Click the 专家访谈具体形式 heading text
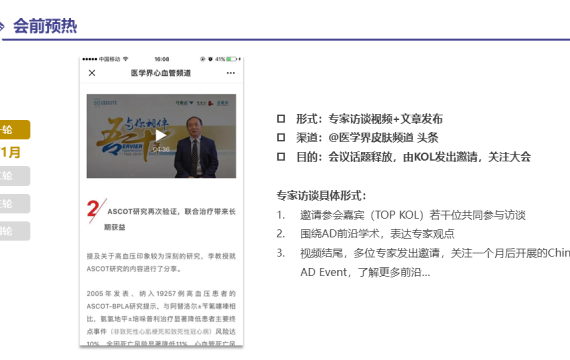The width and height of the screenshot is (570, 360). [321, 196]
